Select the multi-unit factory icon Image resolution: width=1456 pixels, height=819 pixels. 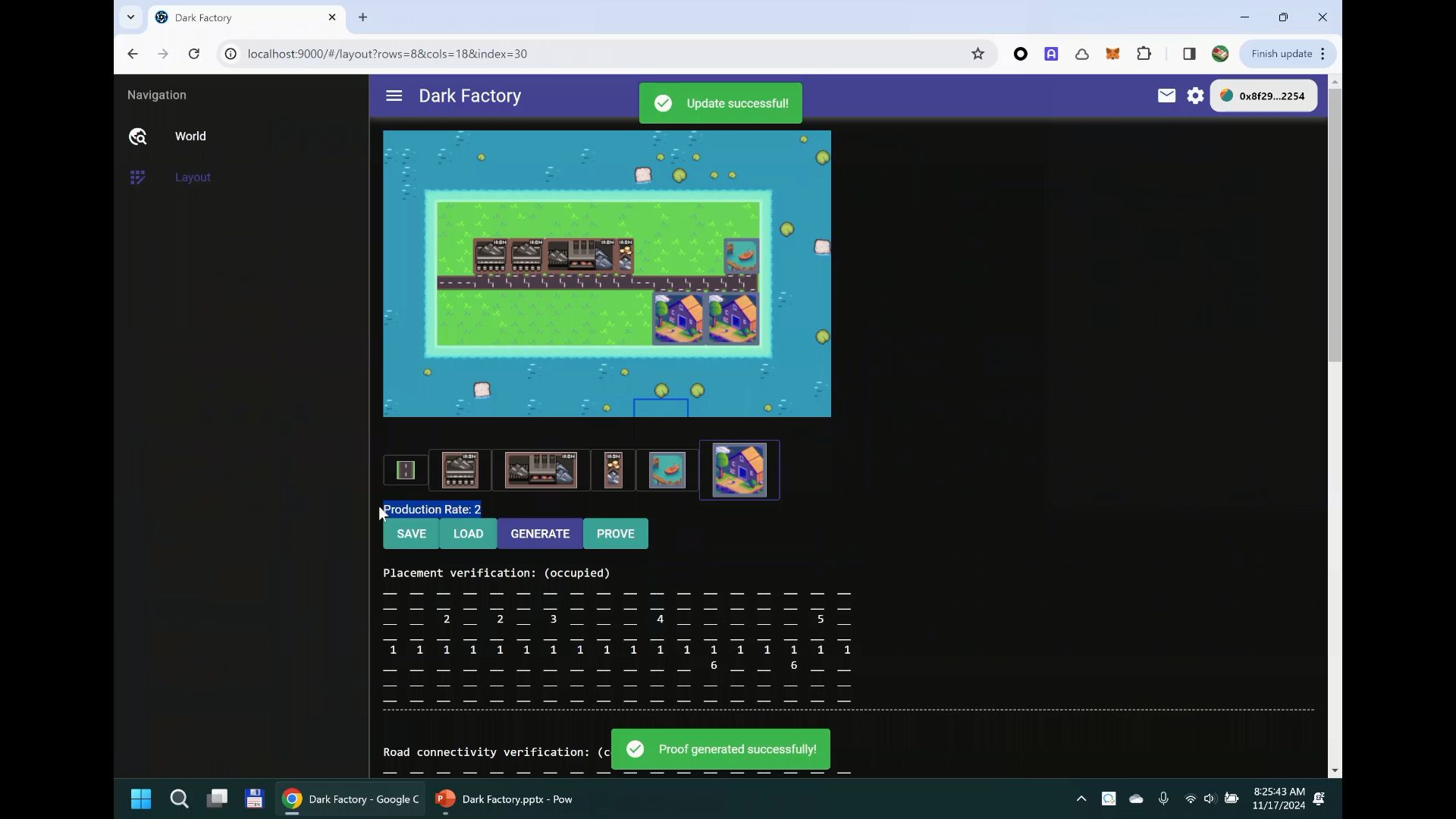[x=540, y=470]
